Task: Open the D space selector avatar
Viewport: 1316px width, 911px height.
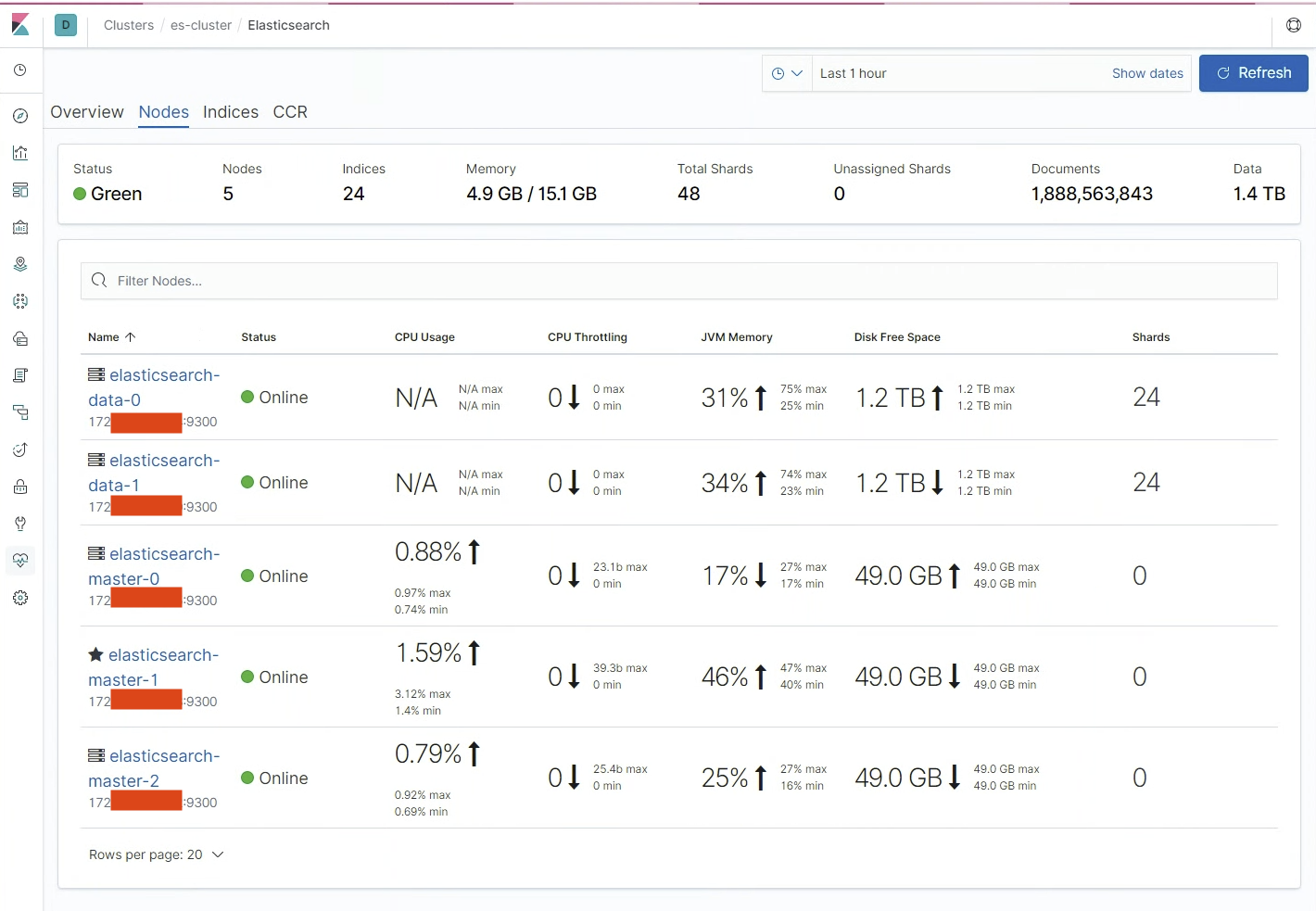Action: click(x=66, y=25)
